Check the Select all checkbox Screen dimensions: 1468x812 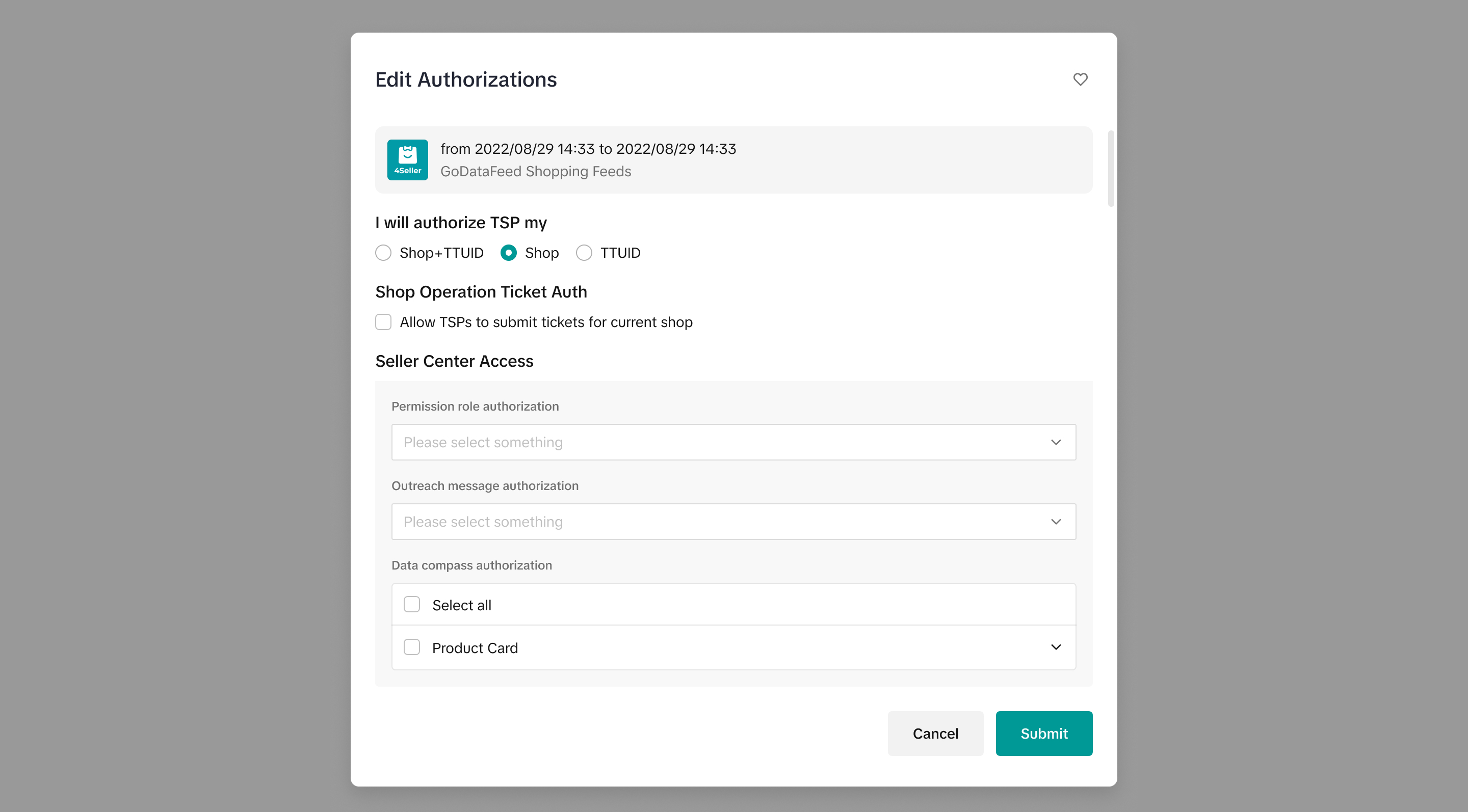point(411,605)
